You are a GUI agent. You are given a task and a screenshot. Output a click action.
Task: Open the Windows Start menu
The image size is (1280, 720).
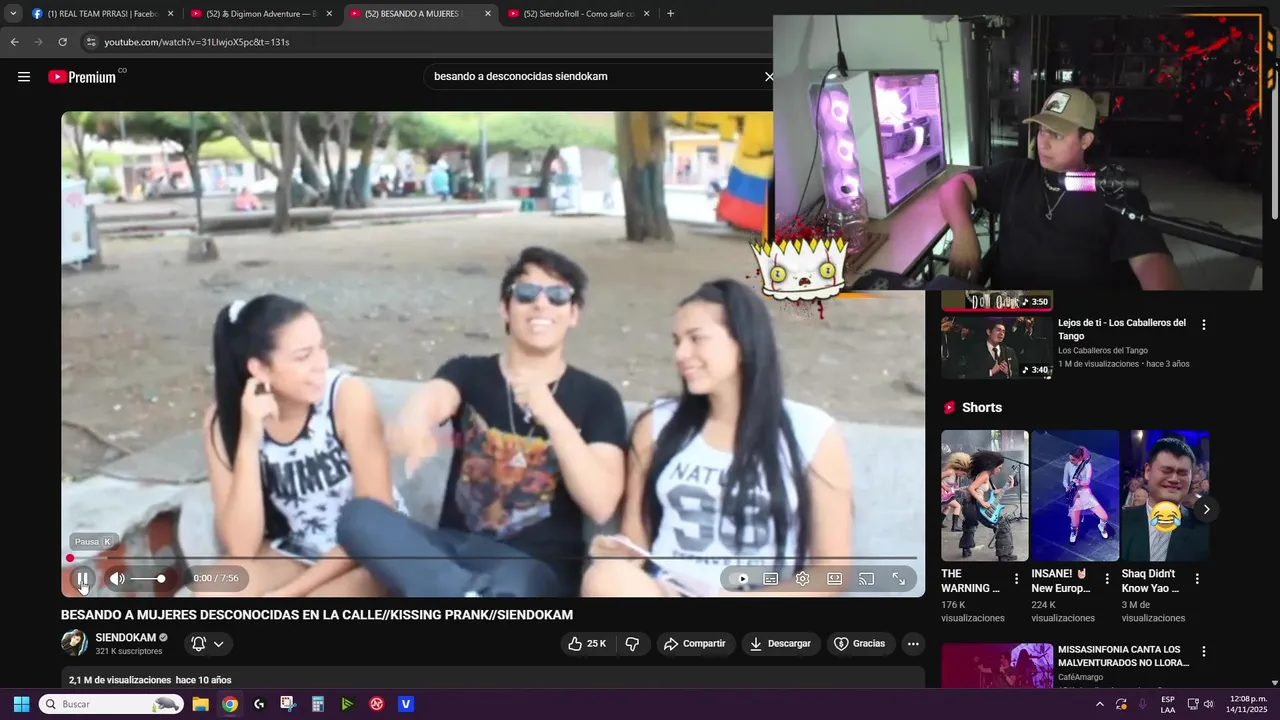21,704
